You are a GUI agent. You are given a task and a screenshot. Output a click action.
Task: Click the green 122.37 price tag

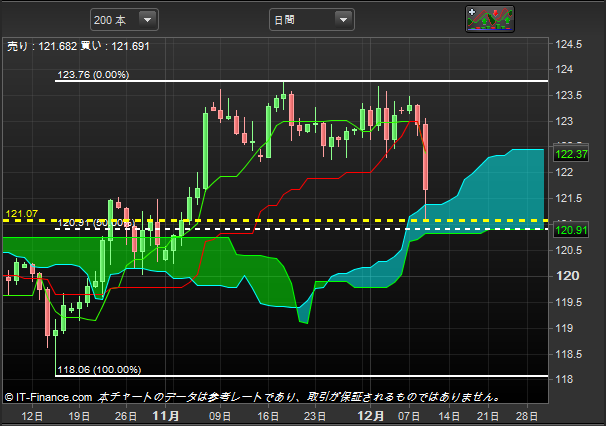click(571, 154)
